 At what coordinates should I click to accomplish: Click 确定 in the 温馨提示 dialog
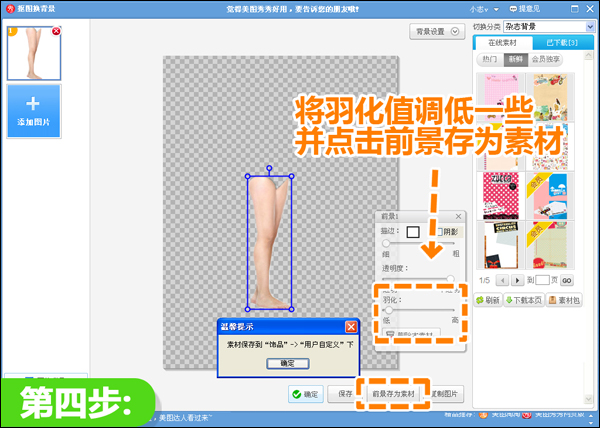pos(287,364)
